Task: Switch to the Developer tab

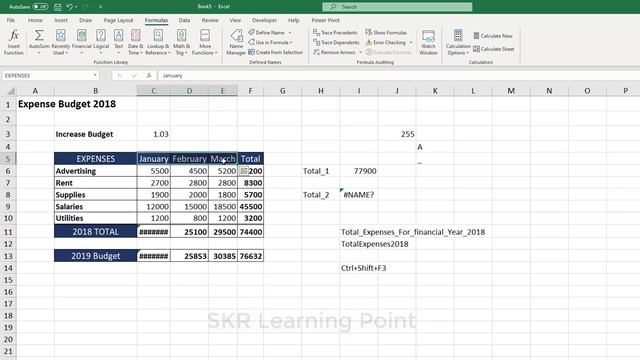Action: point(264,20)
